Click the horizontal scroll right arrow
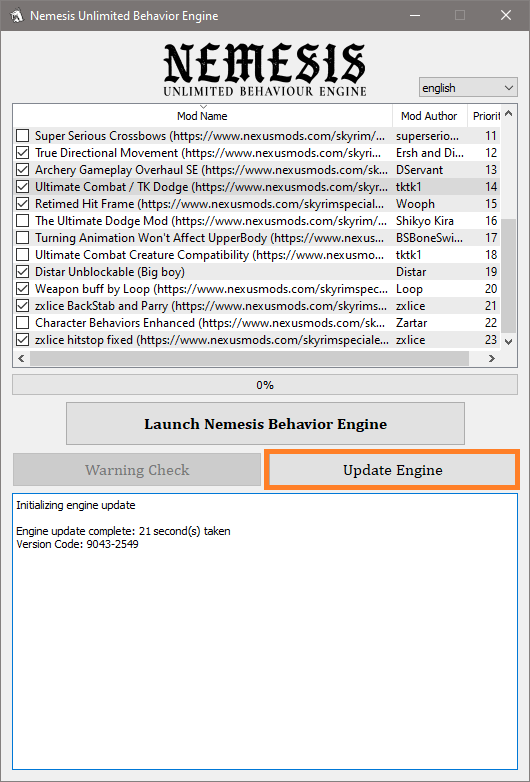This screenshot has width=530, height=782. (x=492, y=358)
